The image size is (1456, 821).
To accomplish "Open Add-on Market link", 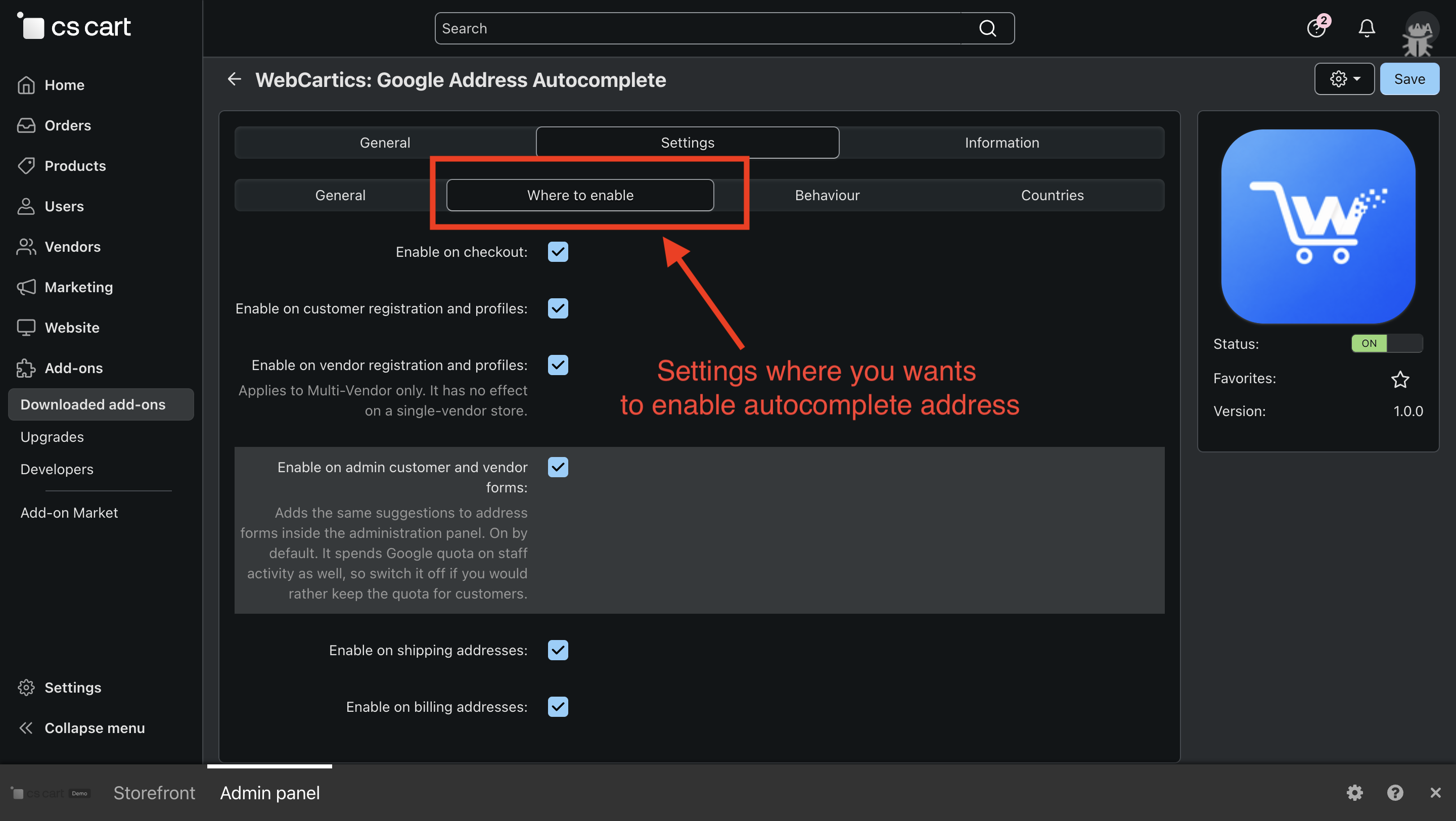I will click(x=69, y=513).
